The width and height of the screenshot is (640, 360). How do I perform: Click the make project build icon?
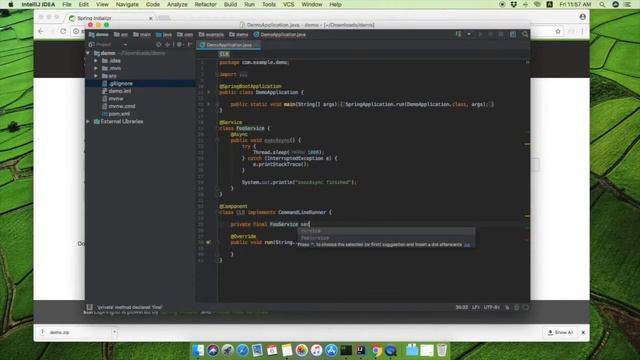(458, 35)
